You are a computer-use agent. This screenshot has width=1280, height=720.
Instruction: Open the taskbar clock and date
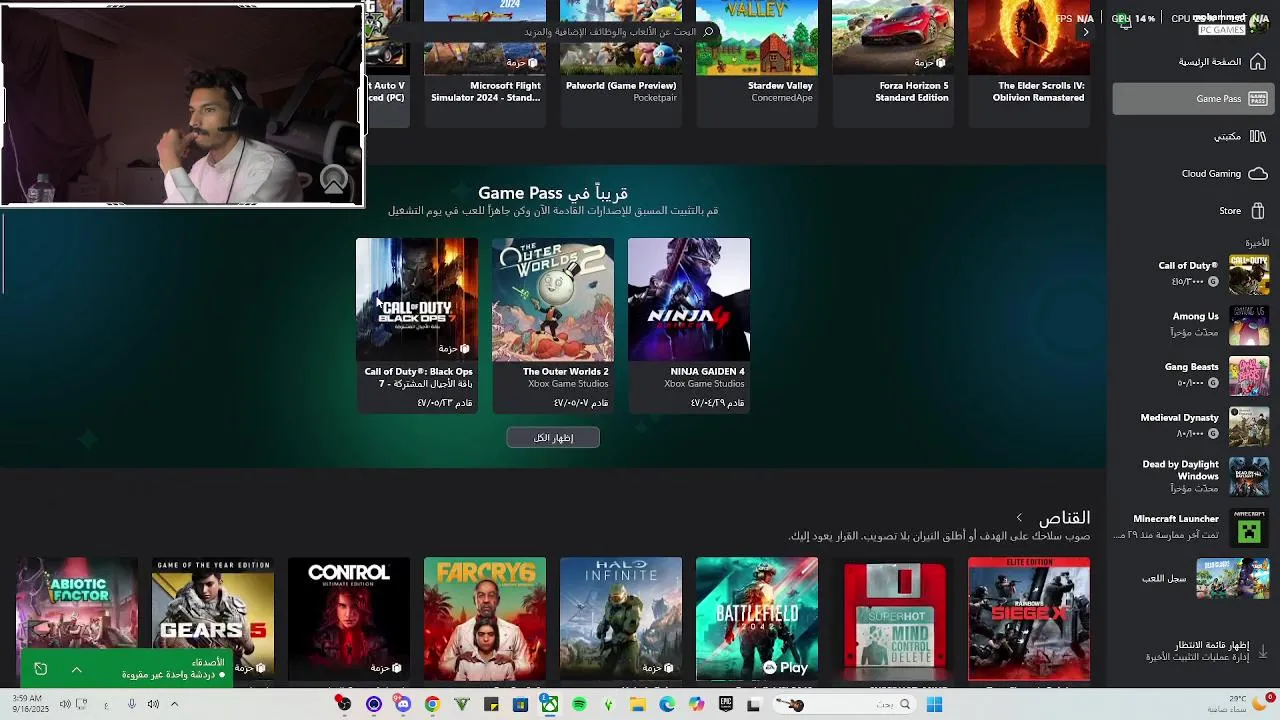30,704
